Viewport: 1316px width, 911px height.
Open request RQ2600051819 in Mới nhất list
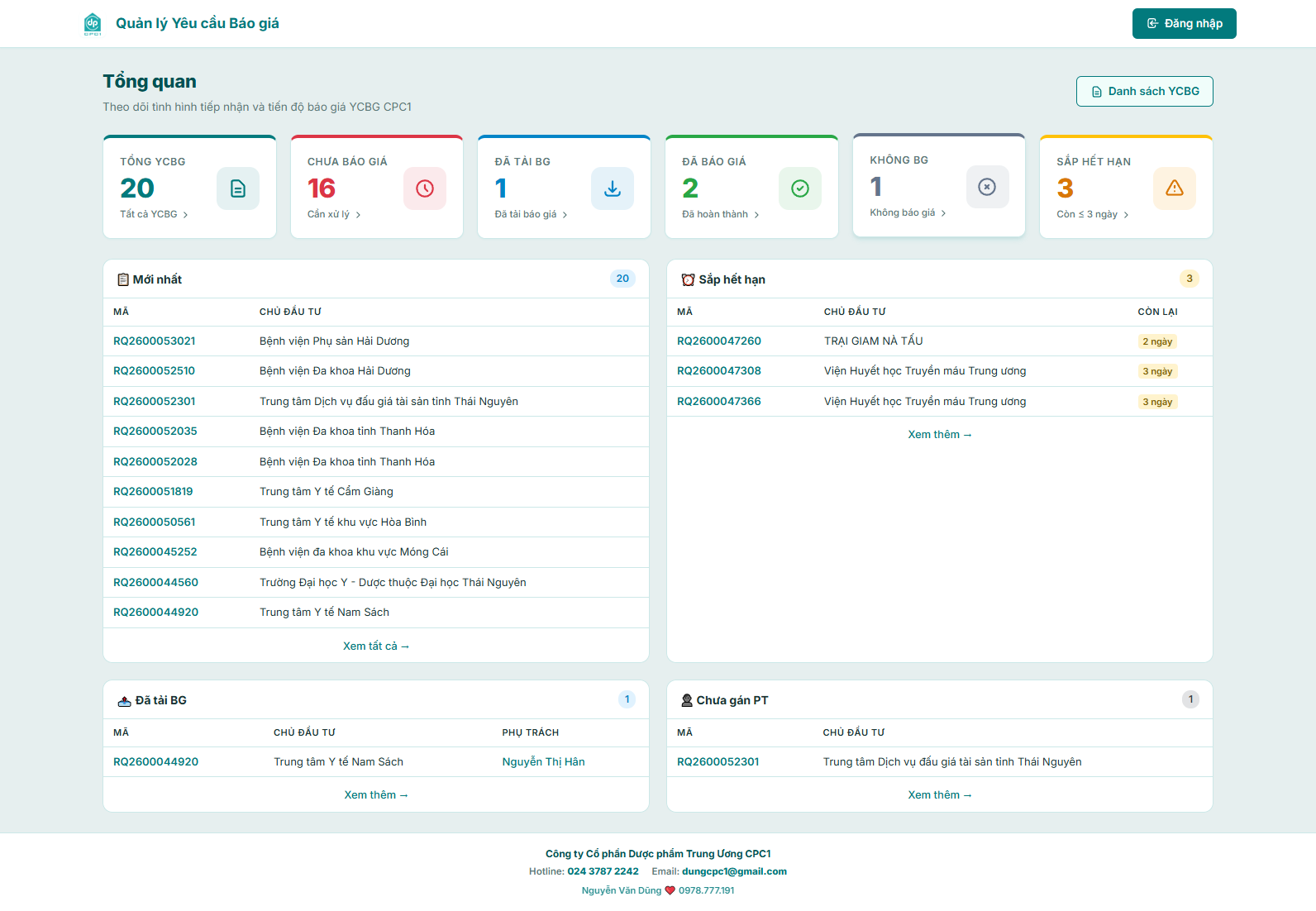point(153,491)
